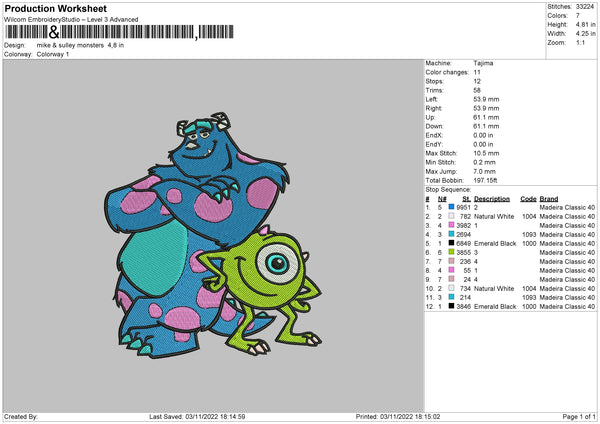This screenshot has height=424, width=600.
Task: Click the 'EndX:' label
Action: (x=434, y=135)
